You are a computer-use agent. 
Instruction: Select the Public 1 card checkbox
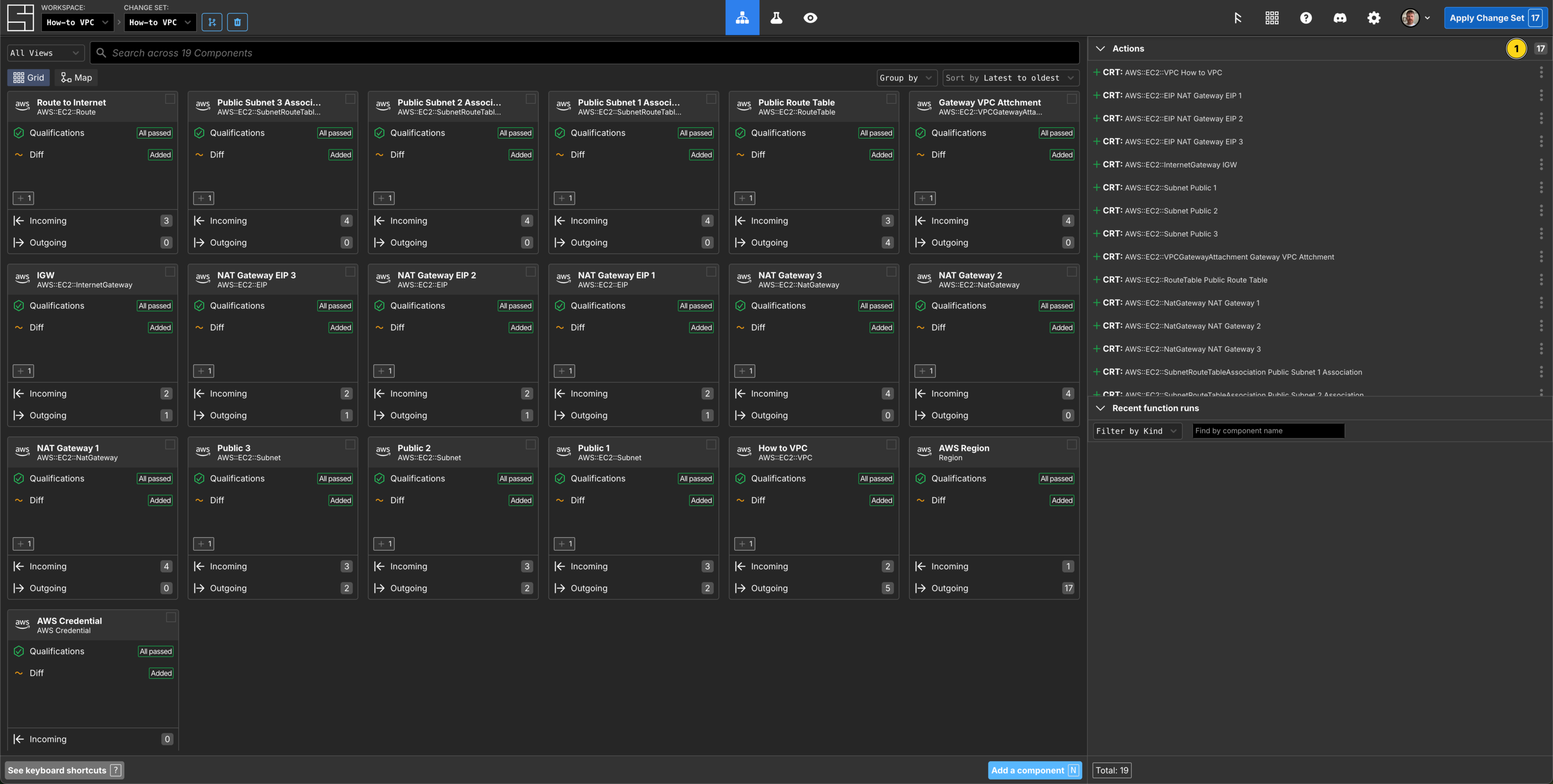coord(711,445)
